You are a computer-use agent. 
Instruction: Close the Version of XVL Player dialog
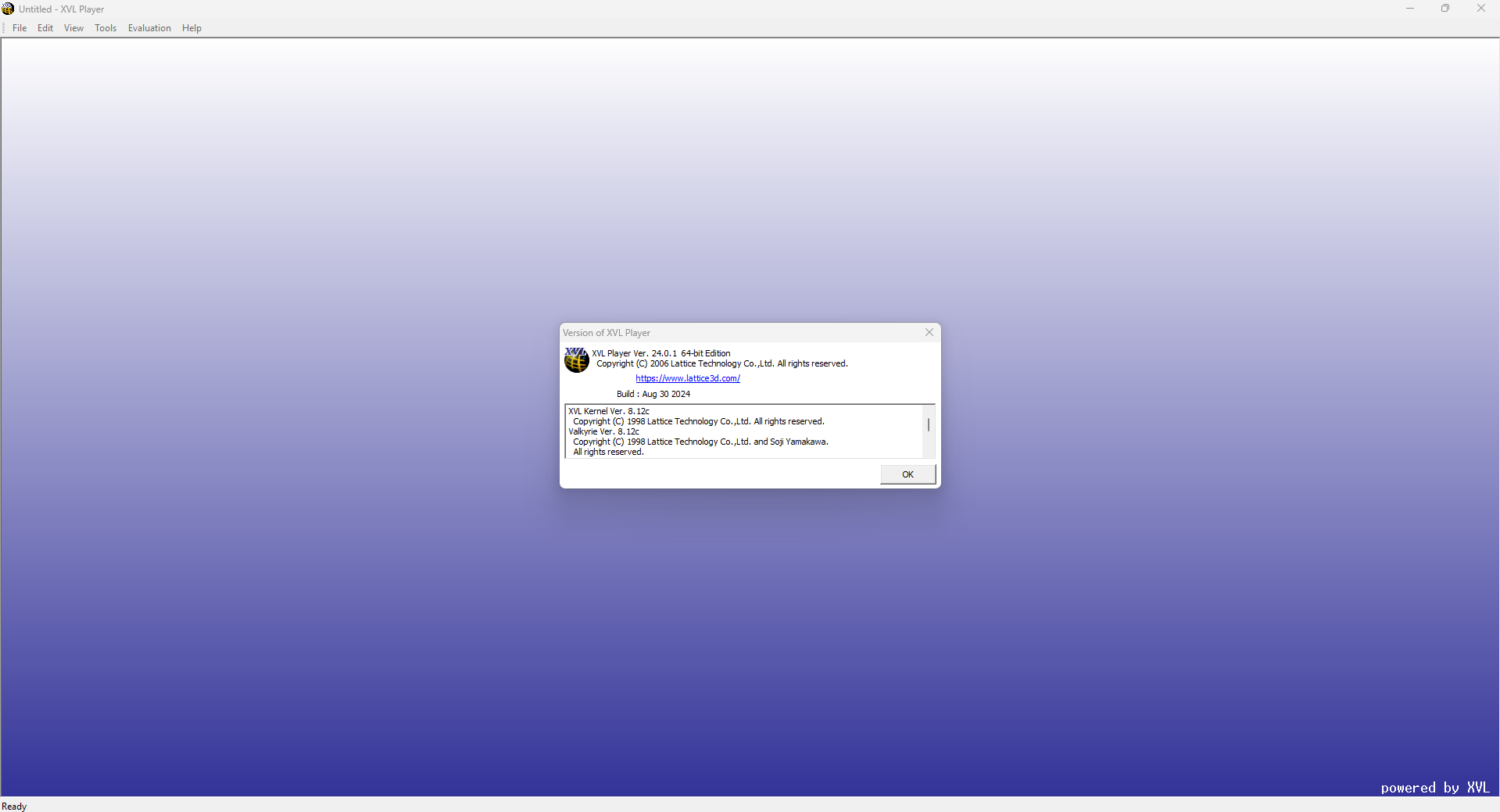[x=929, y=332]
